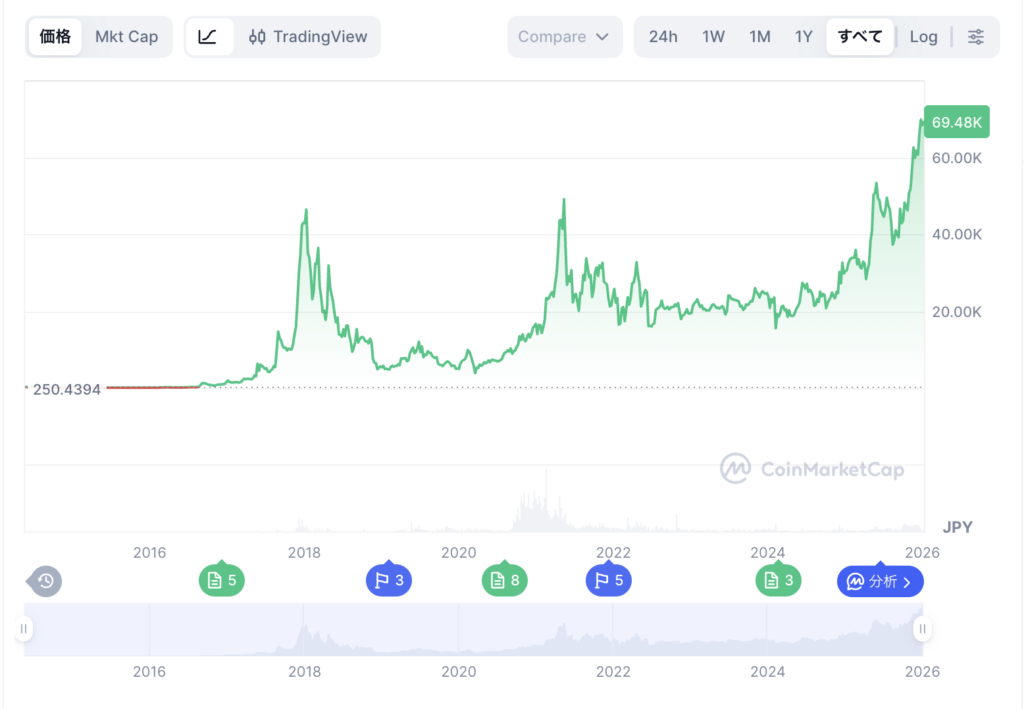Toggle Log scale on the chart

pos(923,37)
